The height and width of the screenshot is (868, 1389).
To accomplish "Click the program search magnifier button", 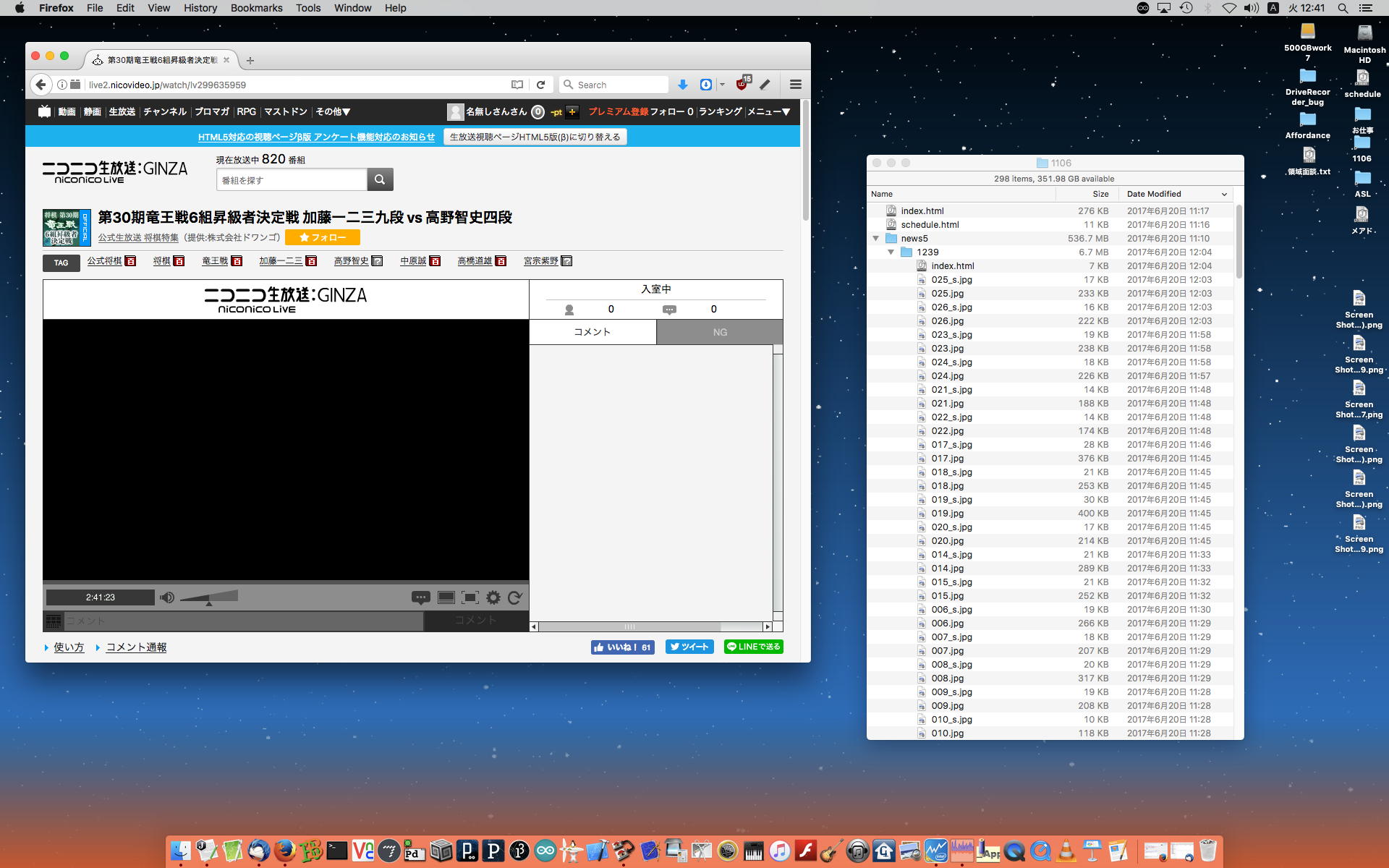I will (380, 179).
